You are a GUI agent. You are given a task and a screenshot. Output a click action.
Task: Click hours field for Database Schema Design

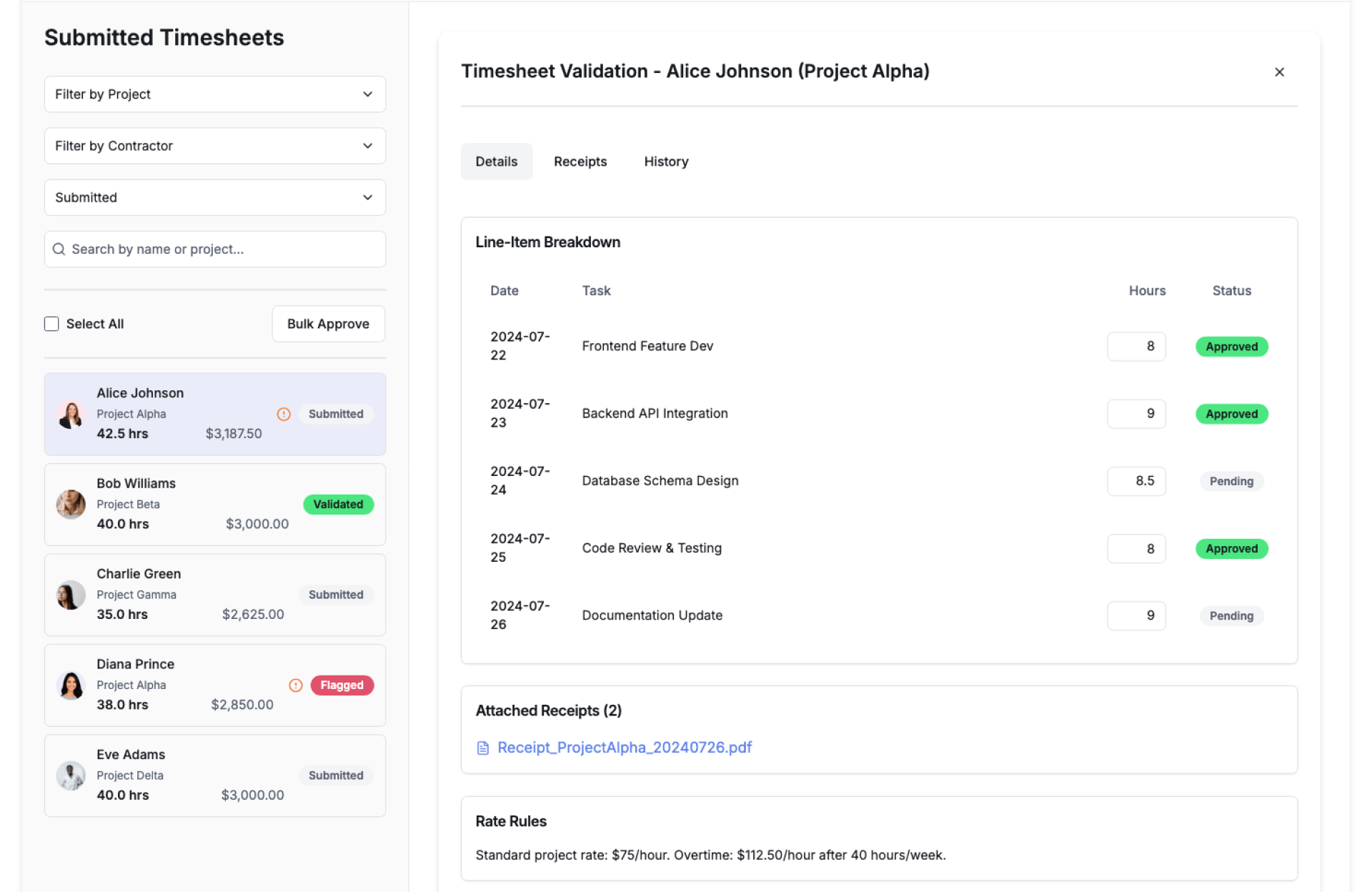(x=1135, y=481)
